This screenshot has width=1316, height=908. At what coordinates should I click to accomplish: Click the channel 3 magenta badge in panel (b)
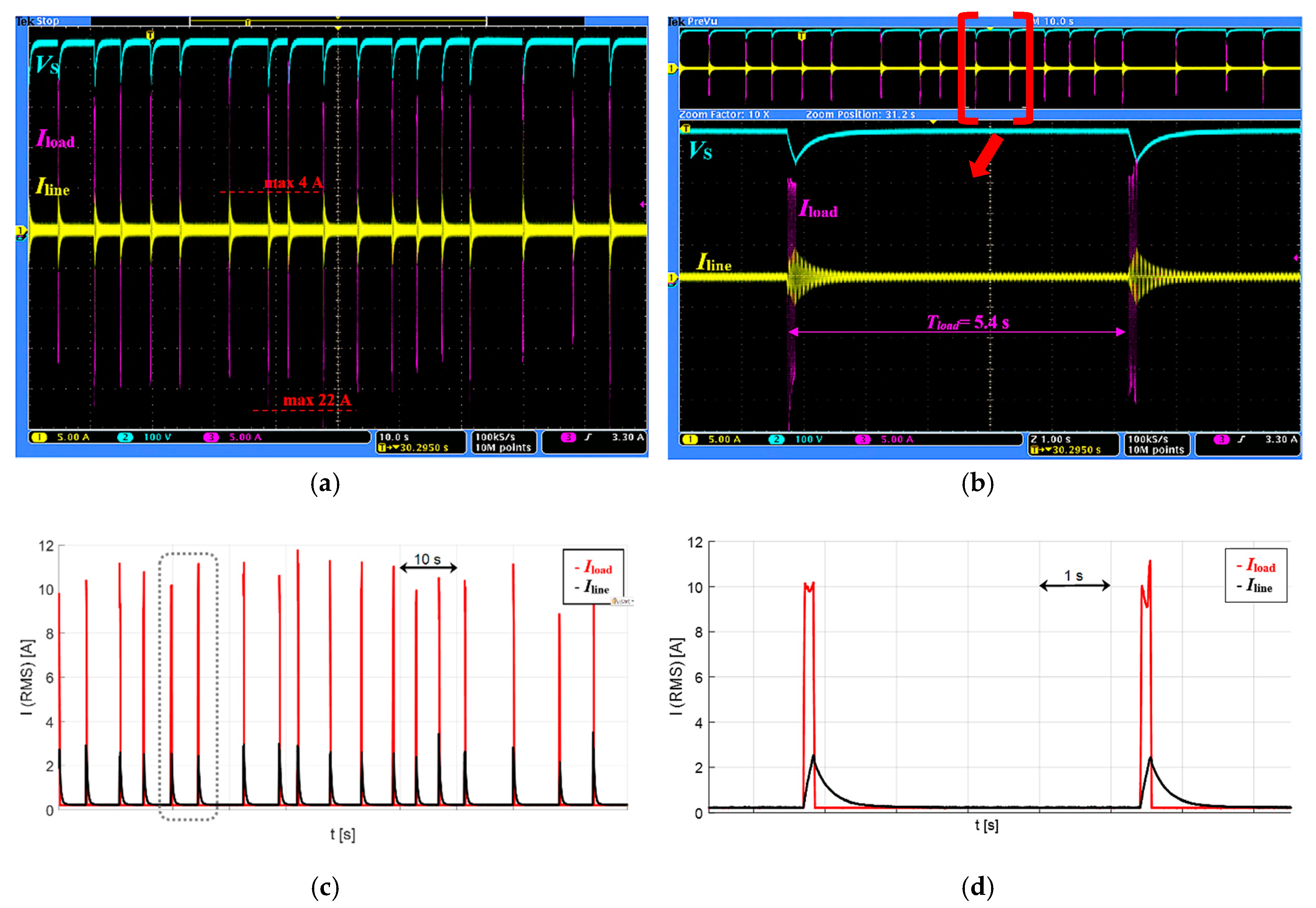863,440
